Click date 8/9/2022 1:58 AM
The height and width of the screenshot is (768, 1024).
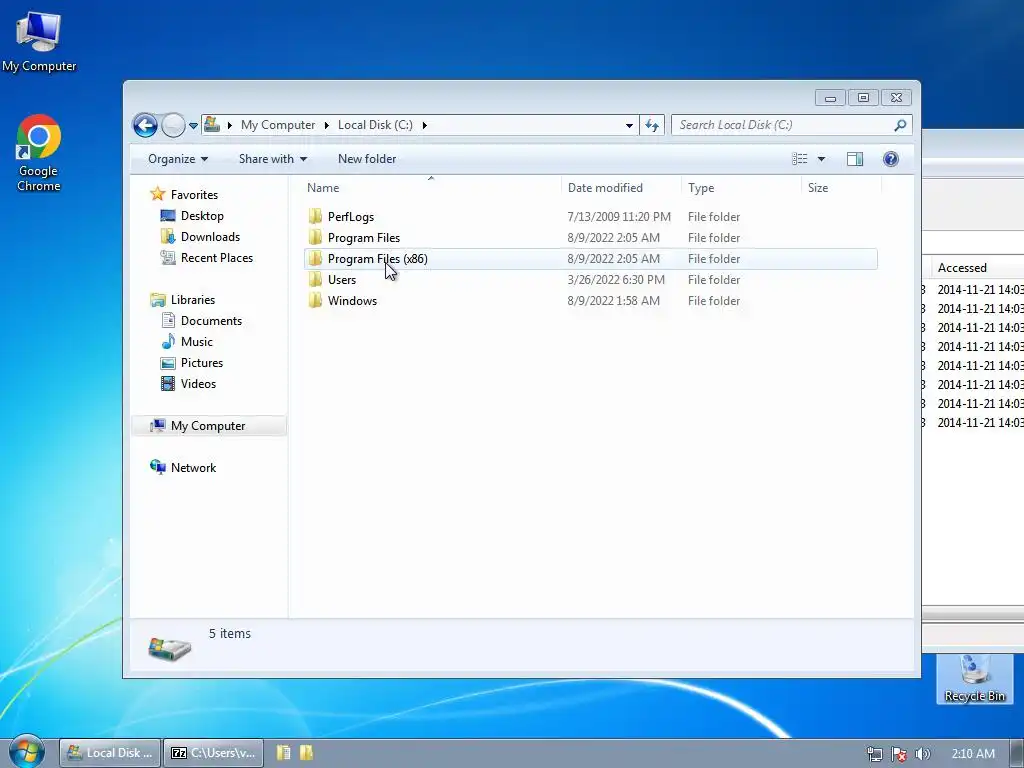click(613, 300)
